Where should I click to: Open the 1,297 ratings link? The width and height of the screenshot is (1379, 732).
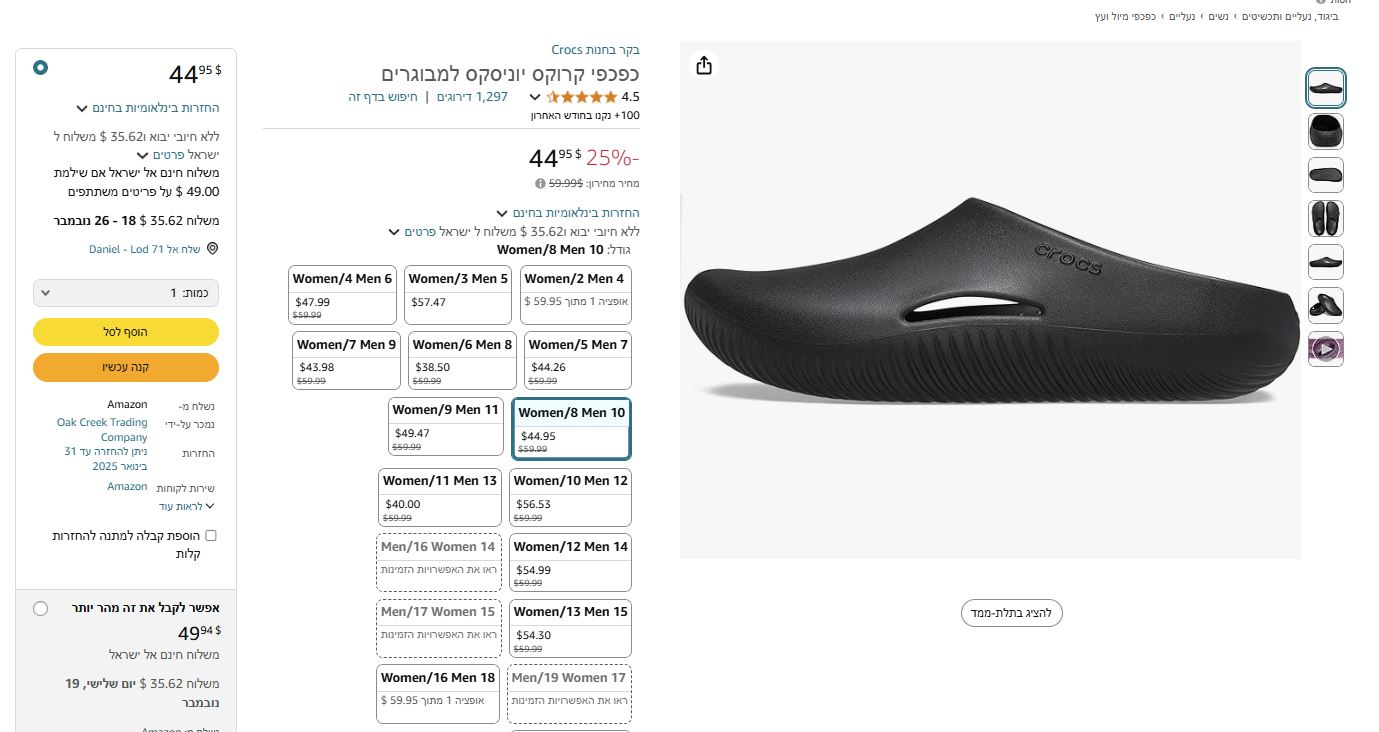(x=477, y=97)
